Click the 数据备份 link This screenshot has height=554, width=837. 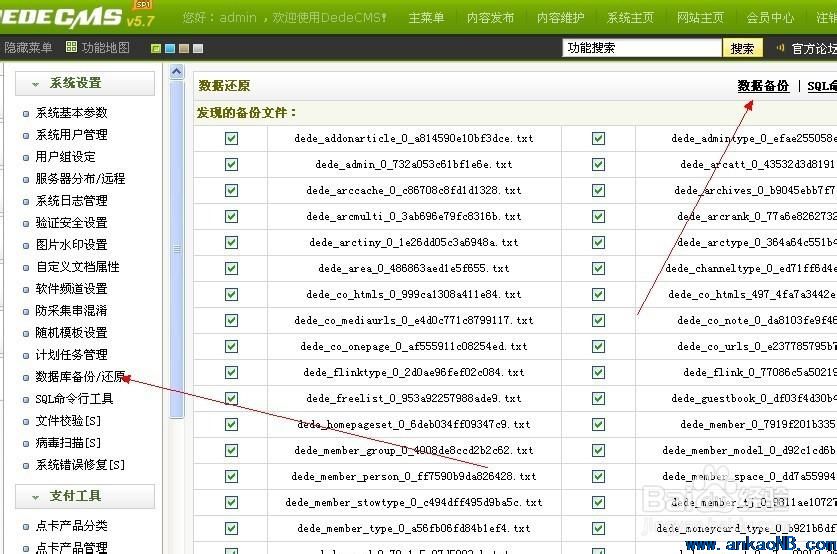763,87
